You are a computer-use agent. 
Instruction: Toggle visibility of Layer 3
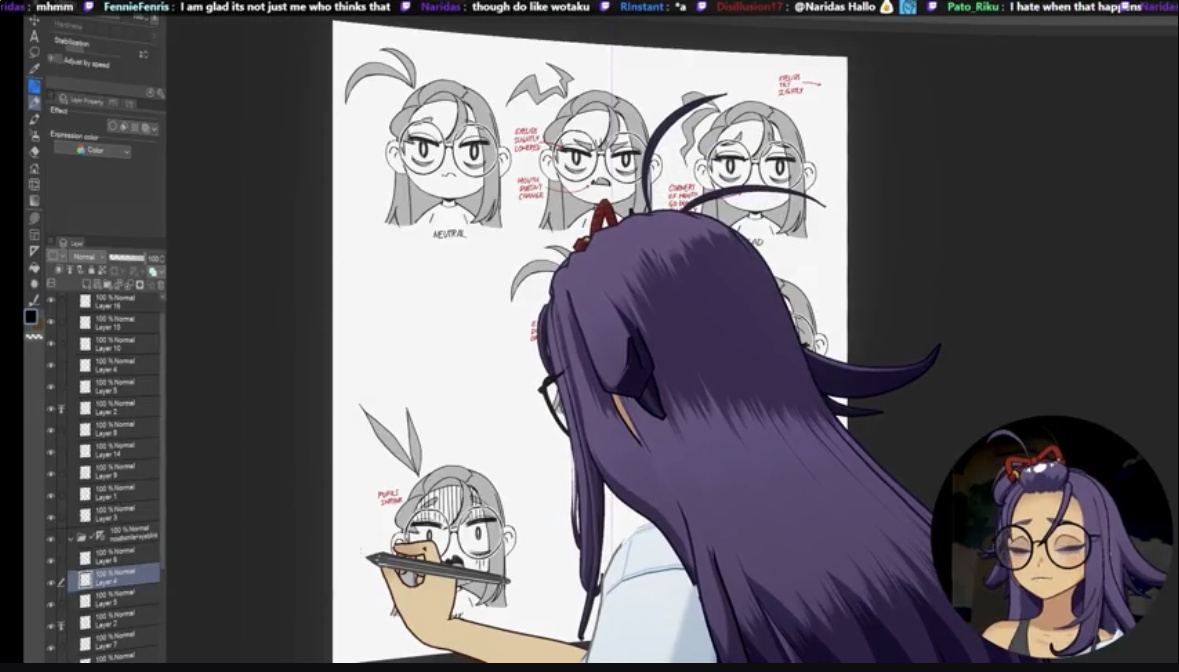[51, 517]
